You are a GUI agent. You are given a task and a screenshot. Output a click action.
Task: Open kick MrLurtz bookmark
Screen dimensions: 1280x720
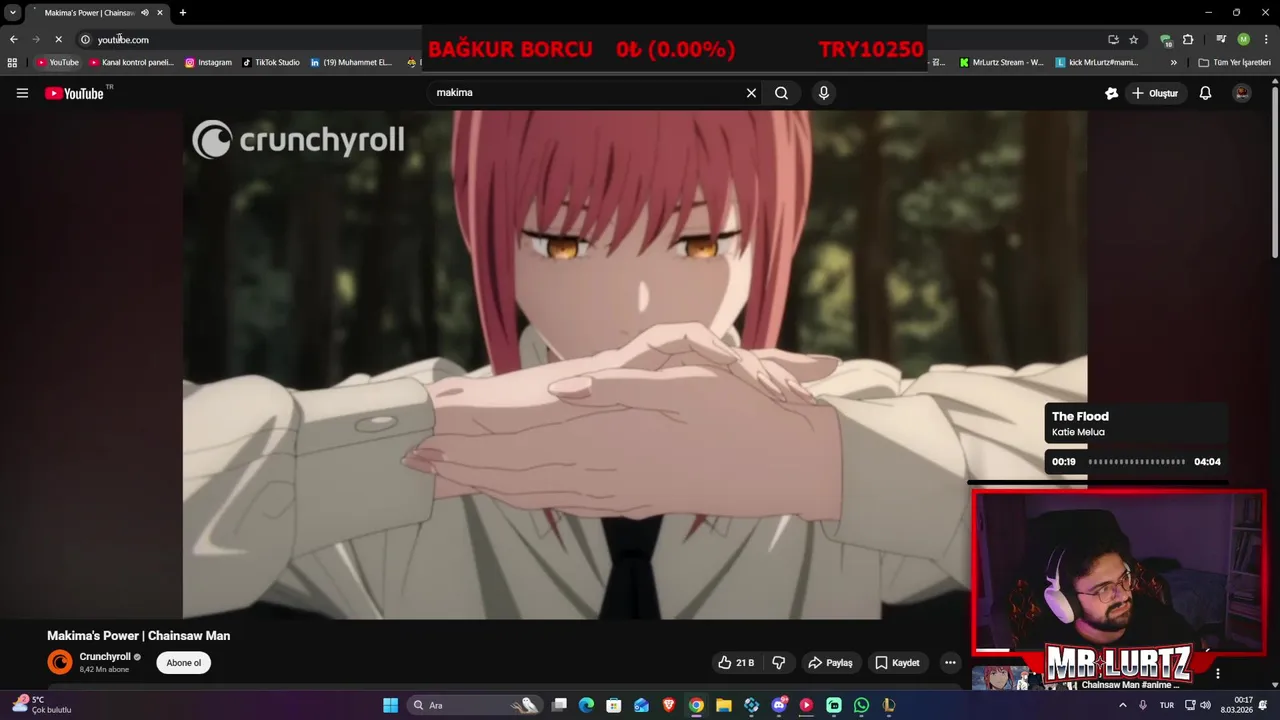(1097, 62)
